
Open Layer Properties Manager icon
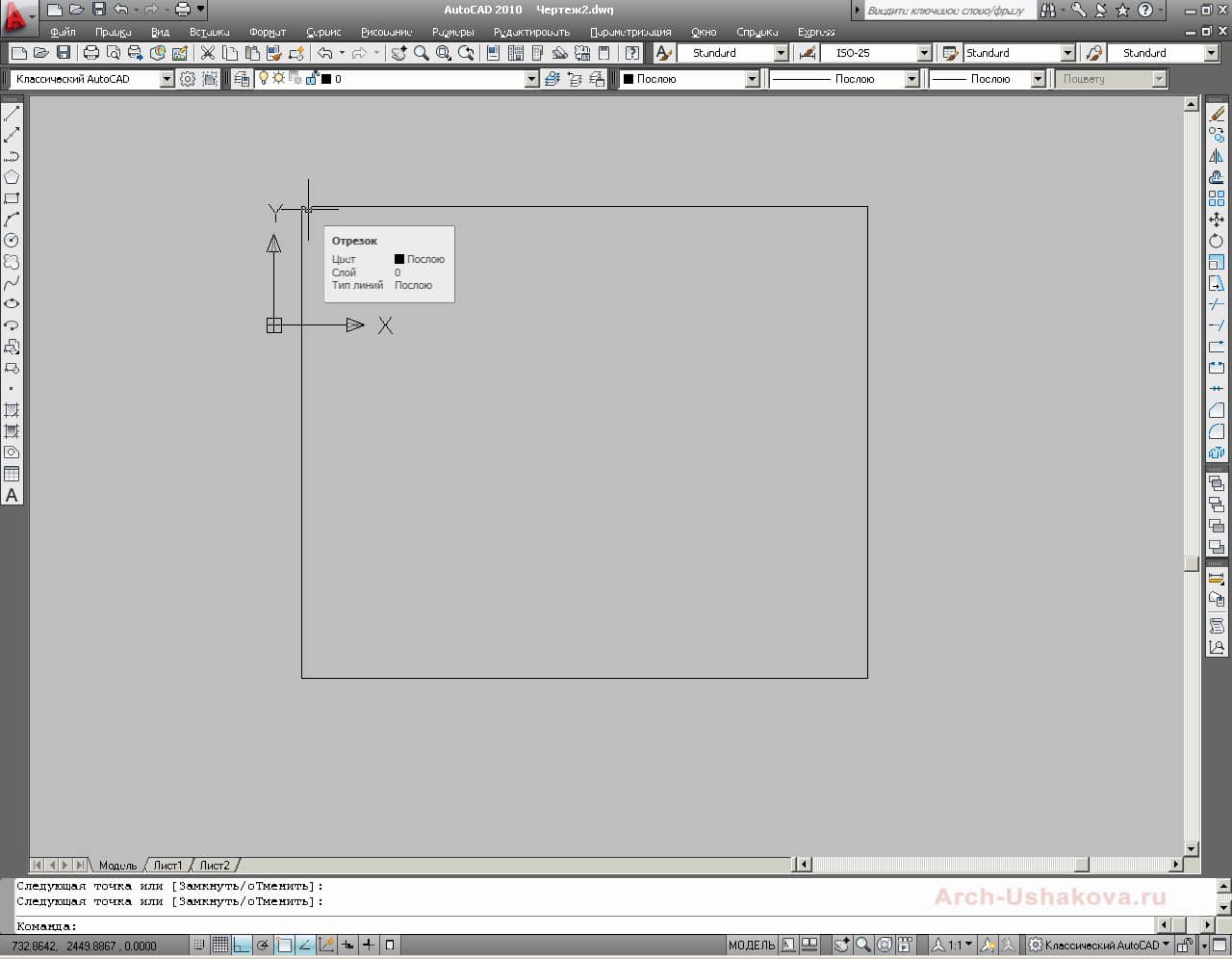(x=242, y=79)
